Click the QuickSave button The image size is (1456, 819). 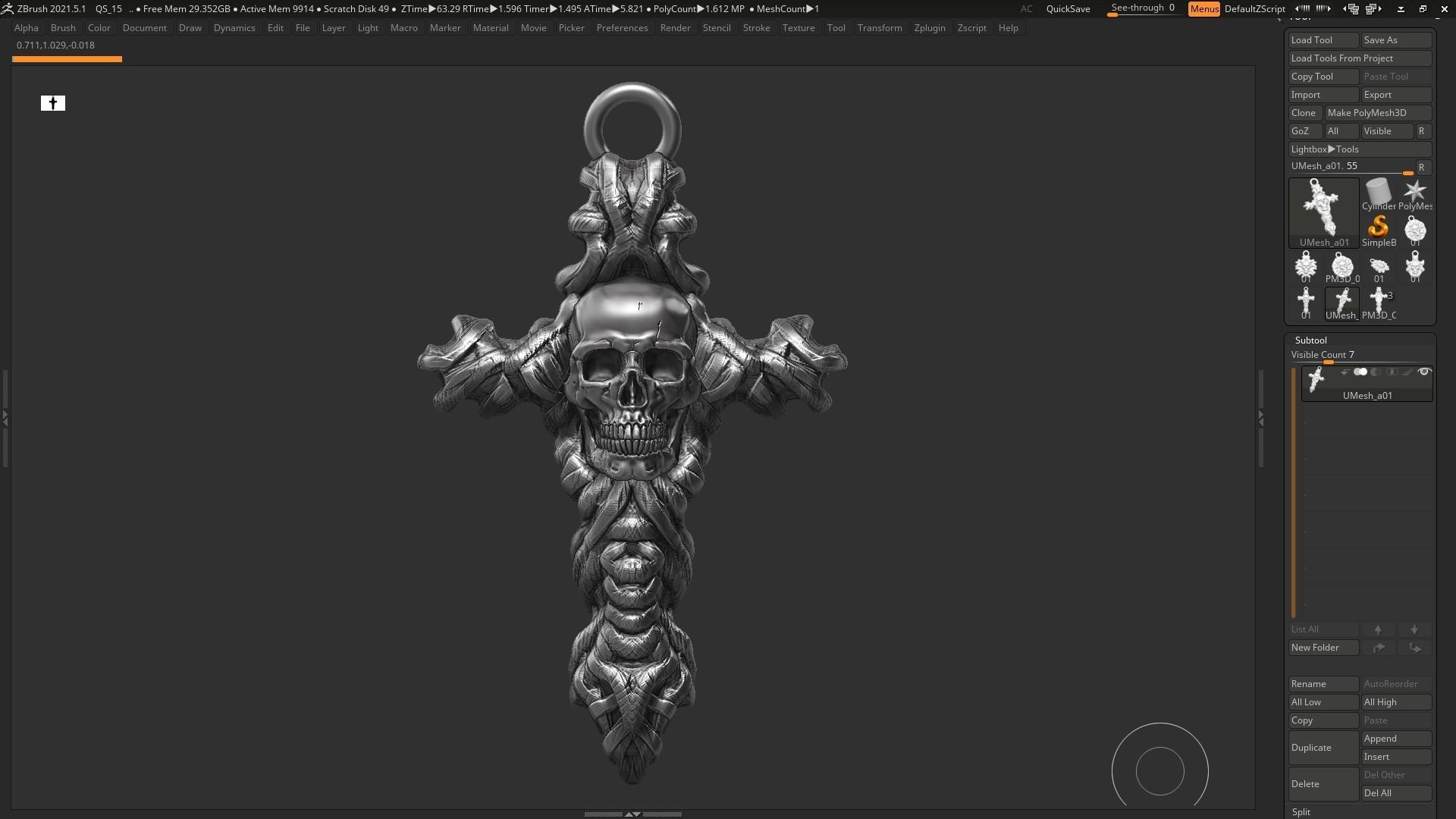pos(1068,8)
